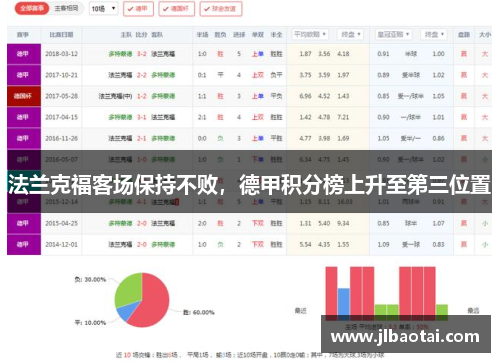This screenshot has width=500, height=362.
Task: Open the 平均欧赔 odds dropdown
Action: [x=310, y=34]
